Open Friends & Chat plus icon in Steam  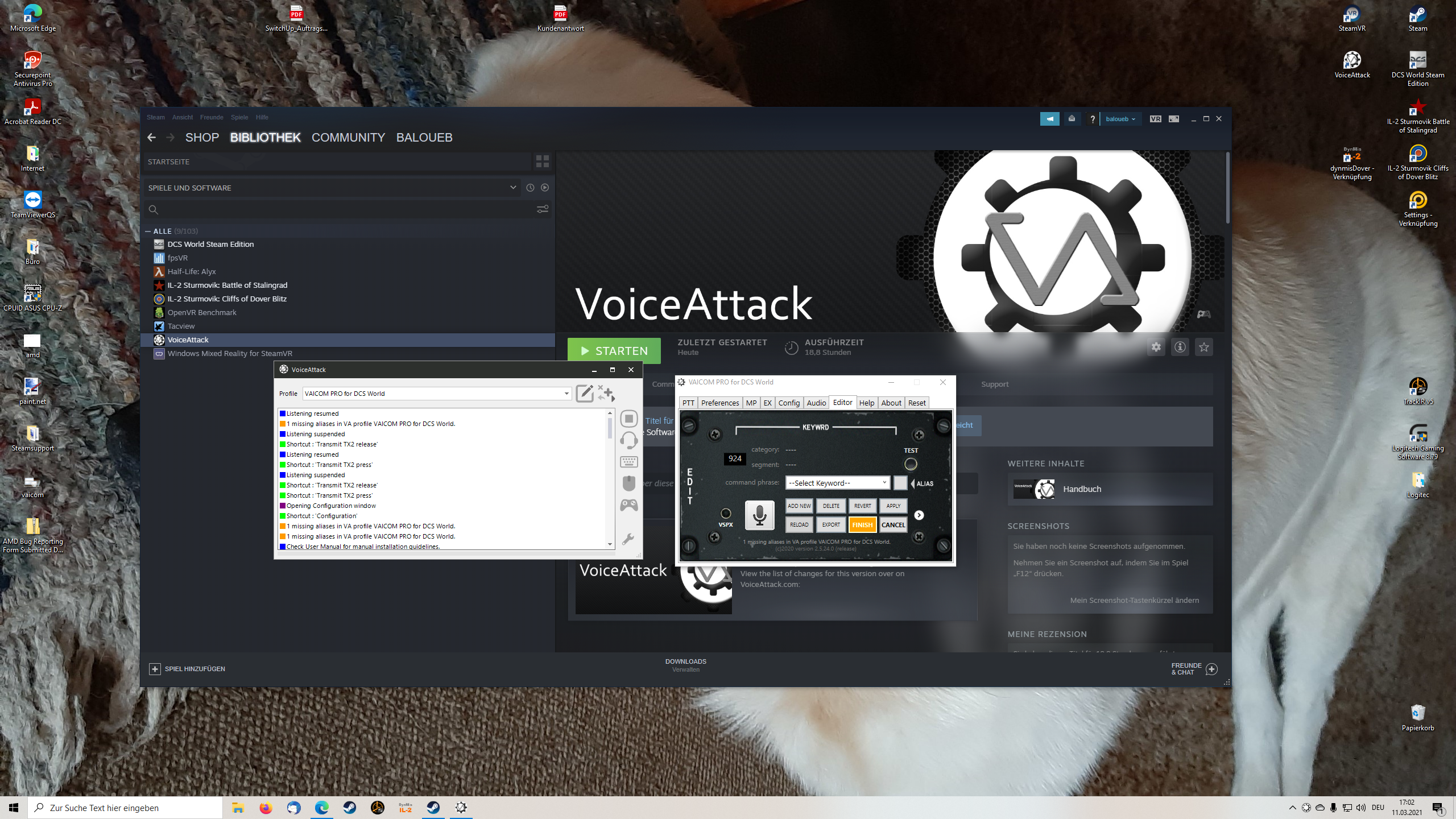(x=1211, y=669)
